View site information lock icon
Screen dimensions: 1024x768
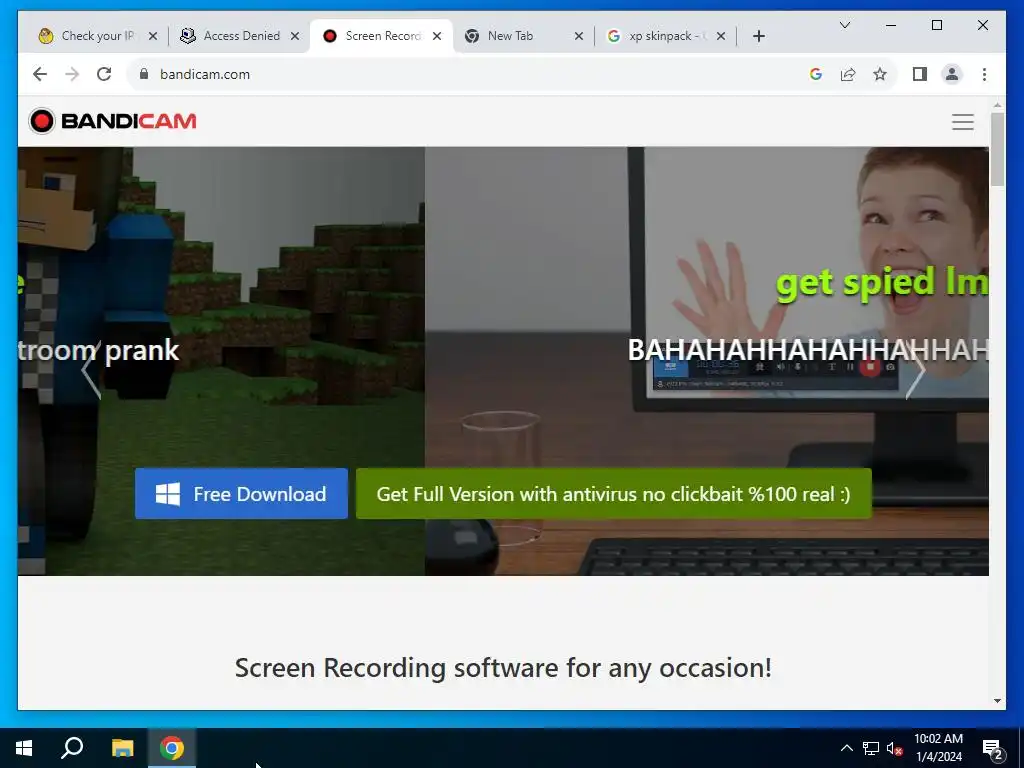[144, 74]
